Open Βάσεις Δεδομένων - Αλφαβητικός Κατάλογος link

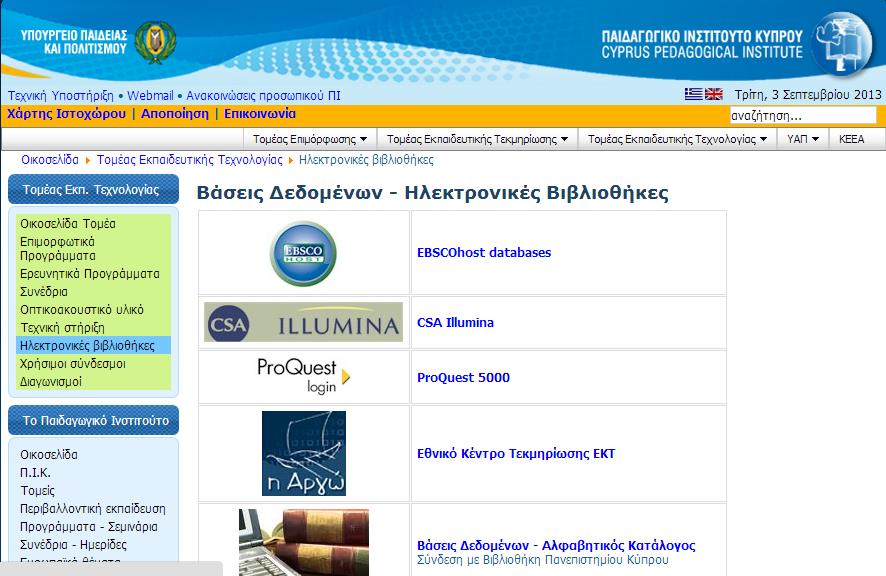point(556,545)
